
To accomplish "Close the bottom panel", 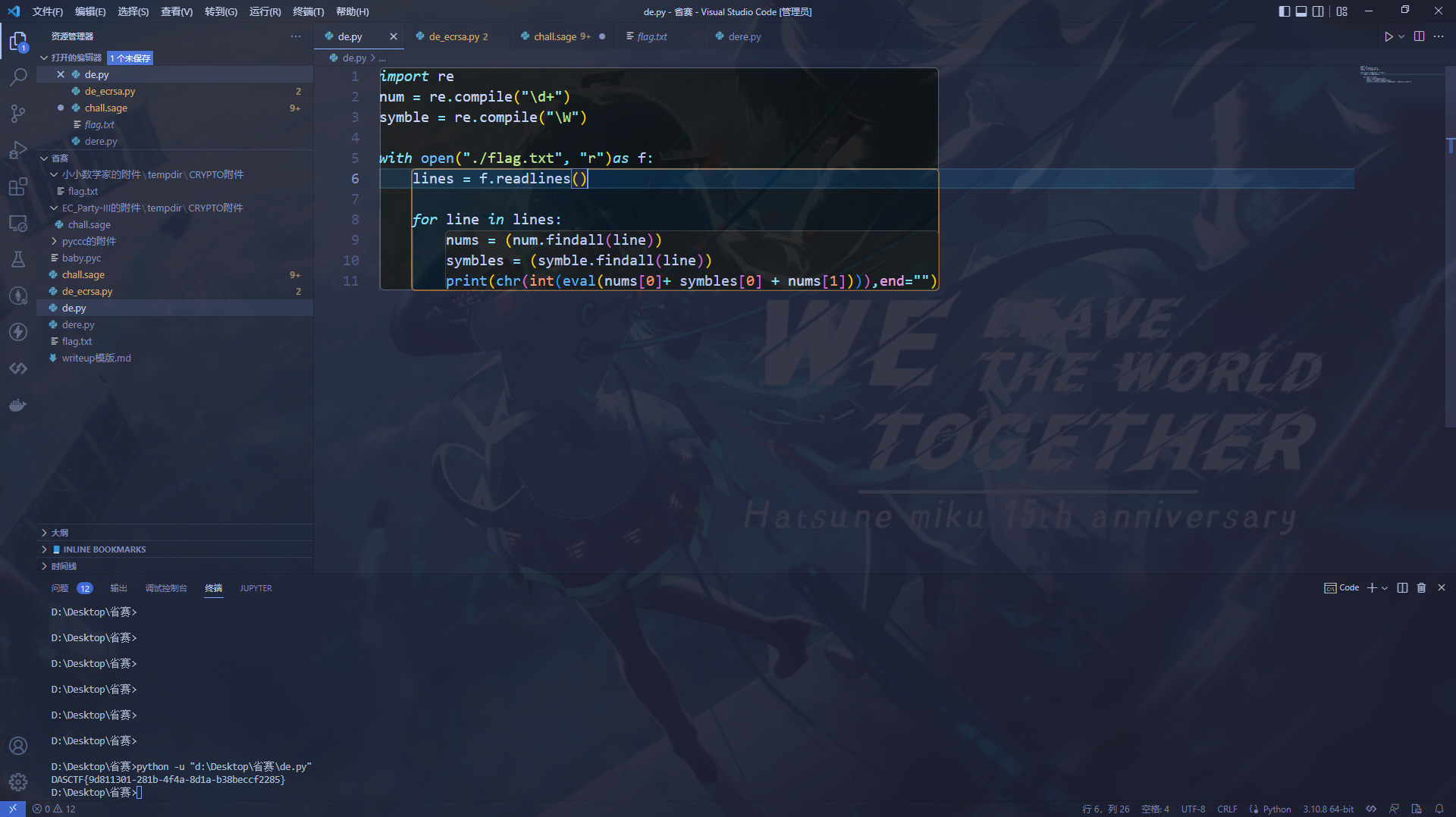I will (1442, 587).
